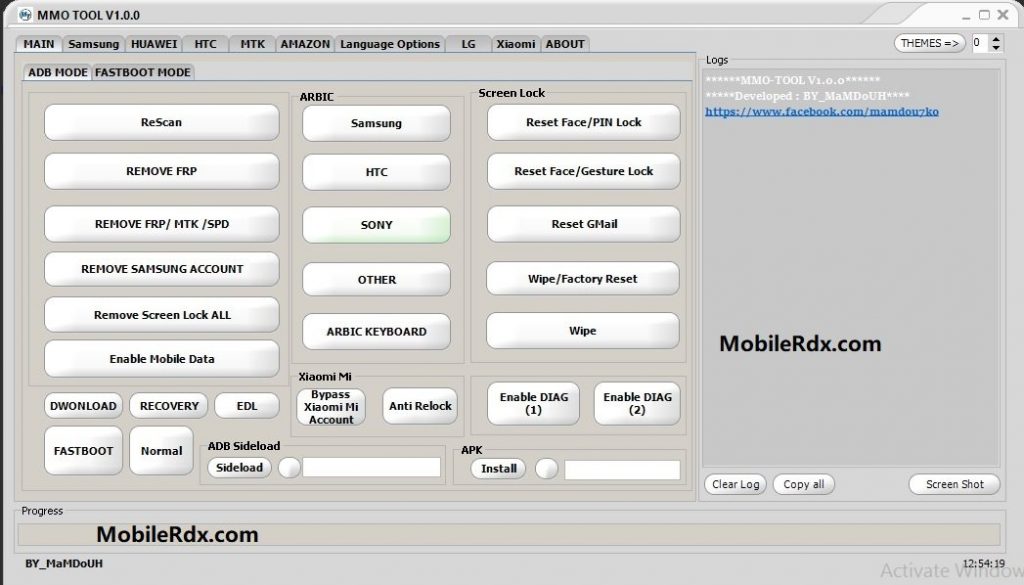Click the BY_MaMDoUH status bar text
Screen dimensions: 1024x585
(64, 563)
